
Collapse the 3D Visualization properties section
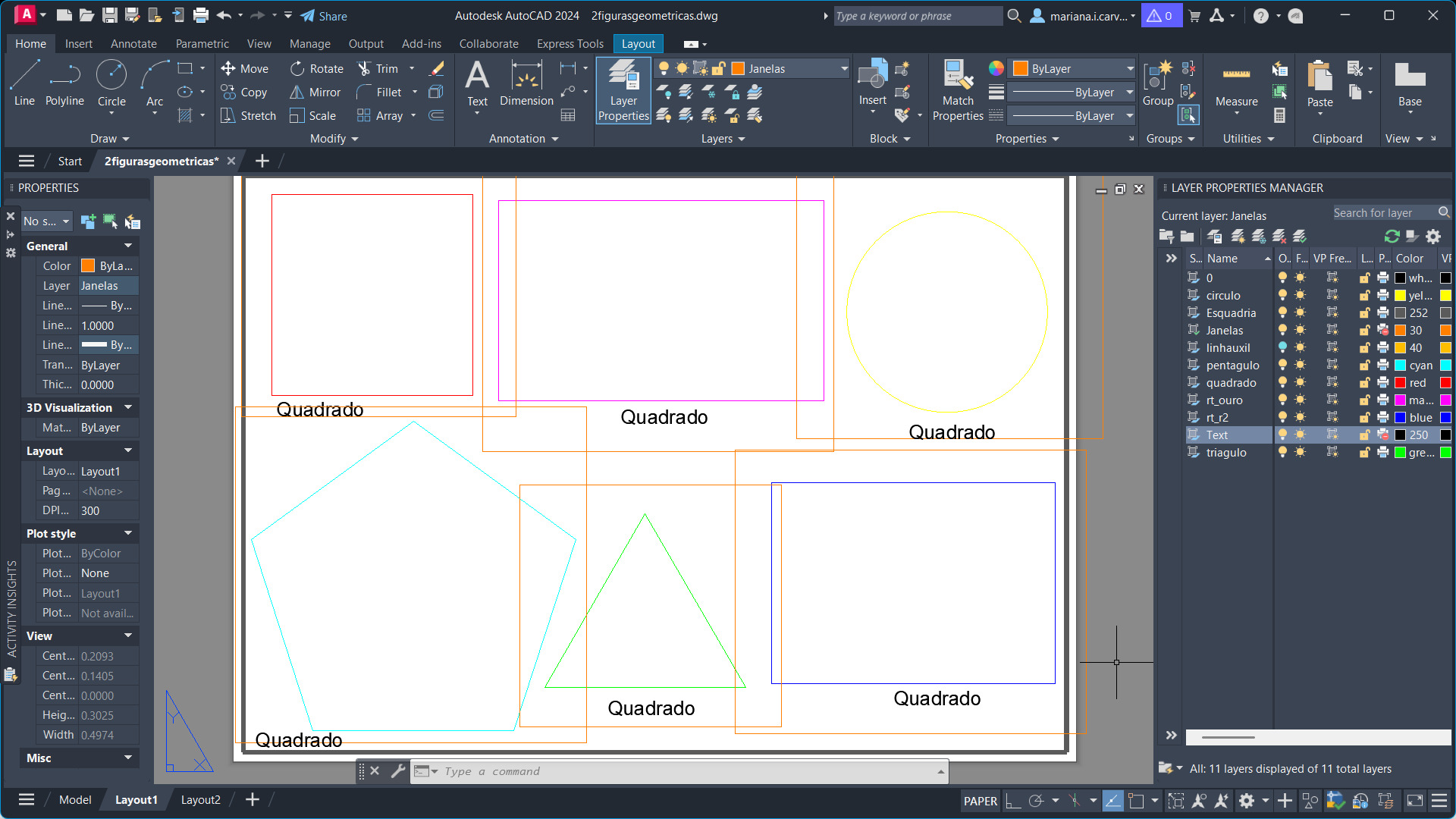tap(128, 408)
